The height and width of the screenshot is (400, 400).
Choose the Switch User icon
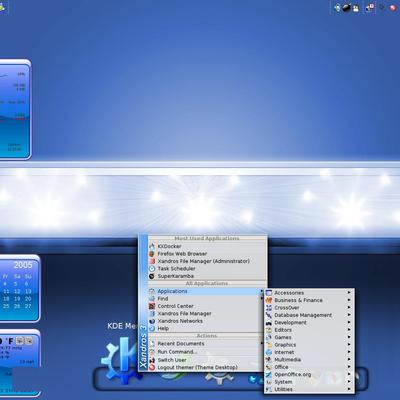(152, 360)
